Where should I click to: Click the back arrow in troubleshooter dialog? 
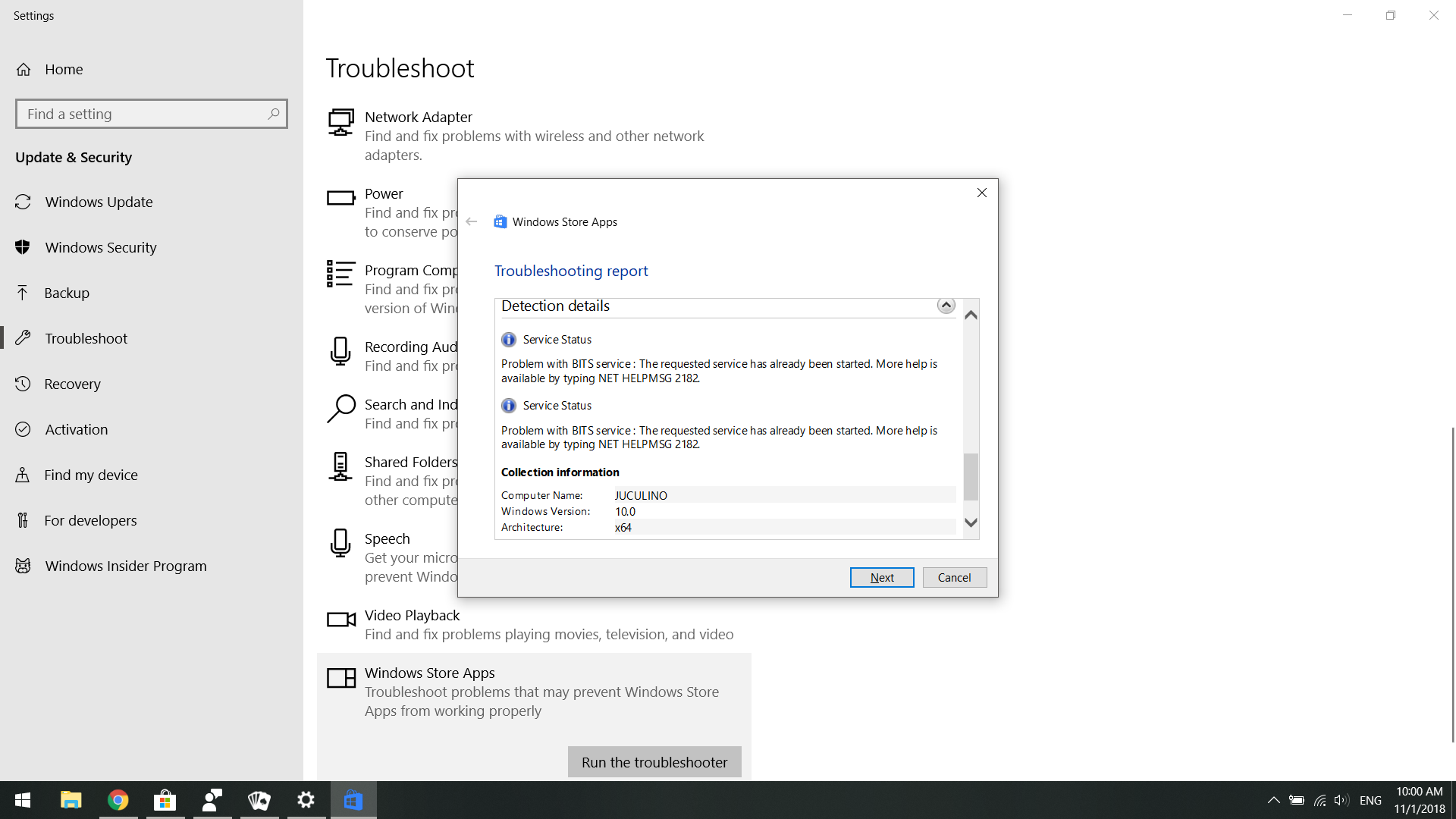coord(472,221)
